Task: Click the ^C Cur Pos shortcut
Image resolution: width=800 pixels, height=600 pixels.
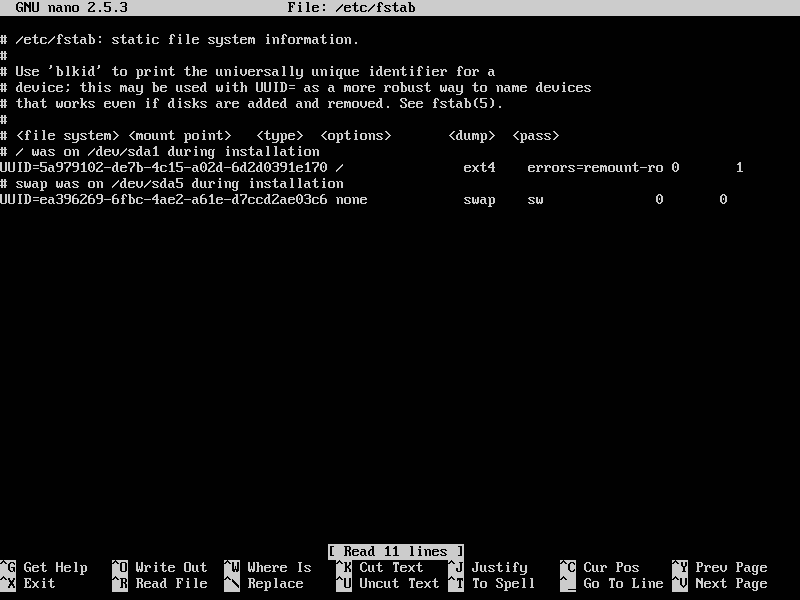Action: click(x=599, y=567)
